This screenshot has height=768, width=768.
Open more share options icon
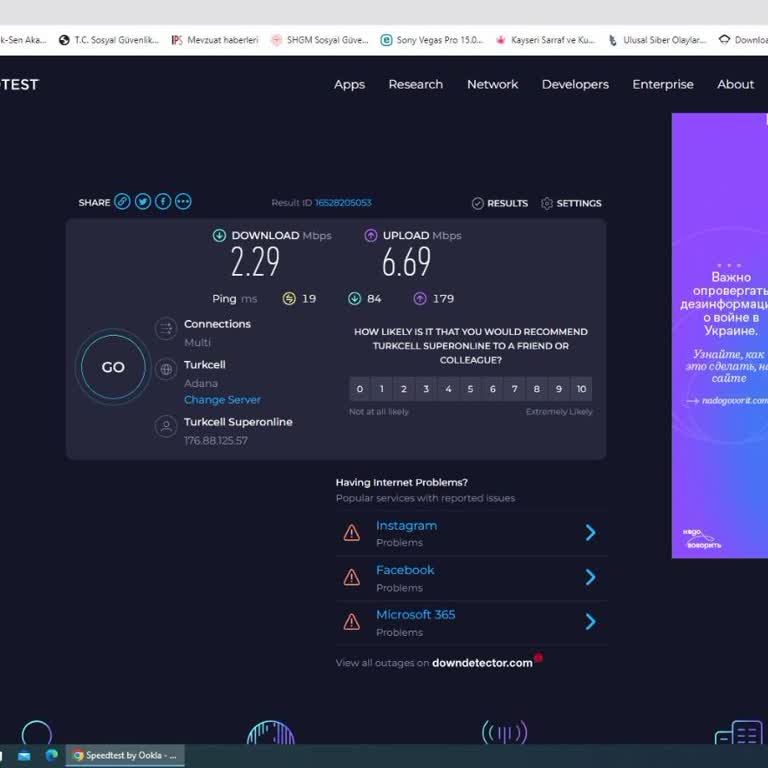pos(183,201)
